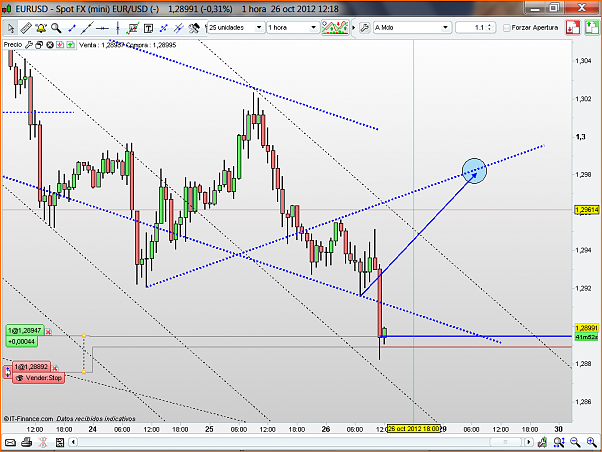Select the dotted blue line tool
This screenshot has width=602, height=452.
click(164, 28)
